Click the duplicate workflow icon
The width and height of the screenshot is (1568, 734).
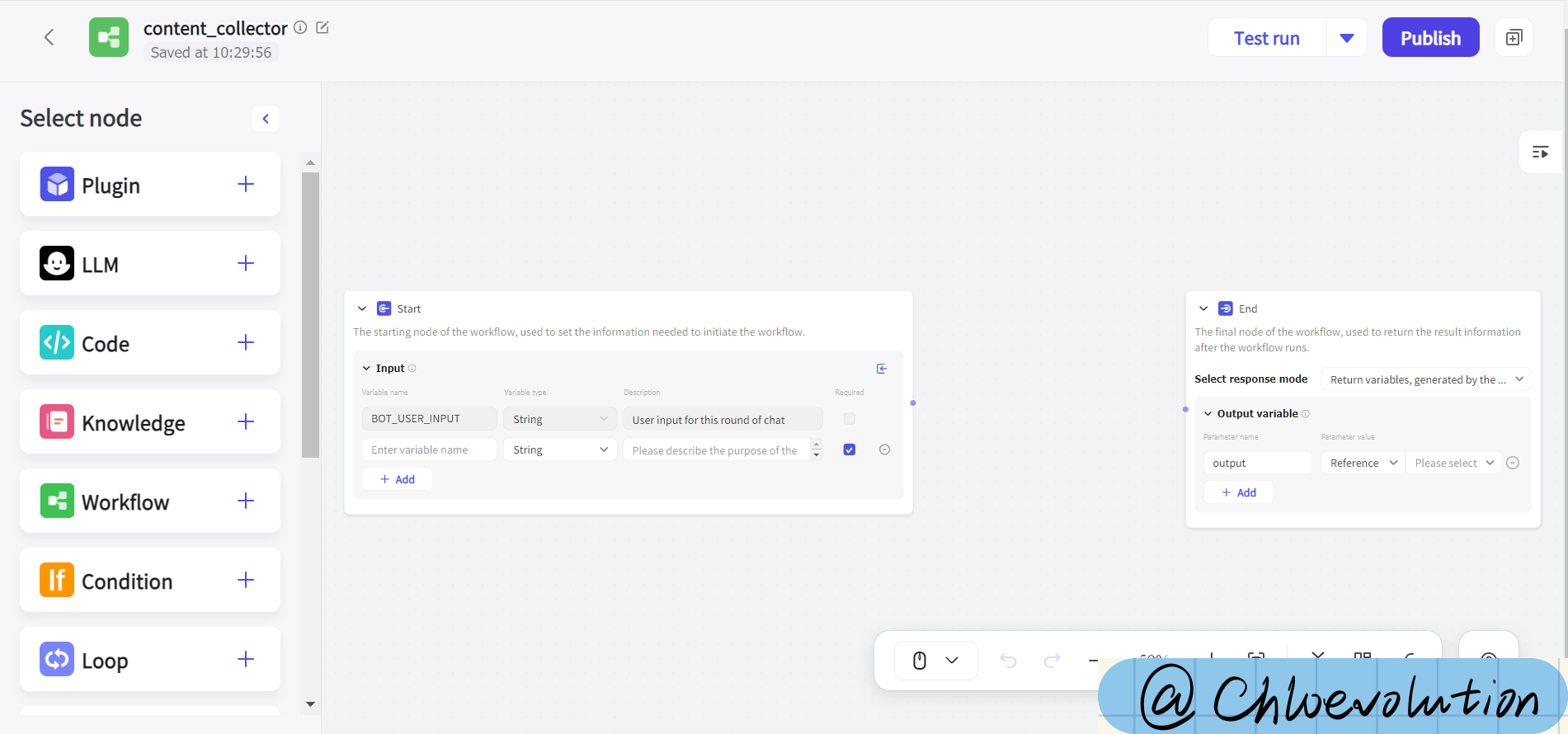pos(1514,38)
